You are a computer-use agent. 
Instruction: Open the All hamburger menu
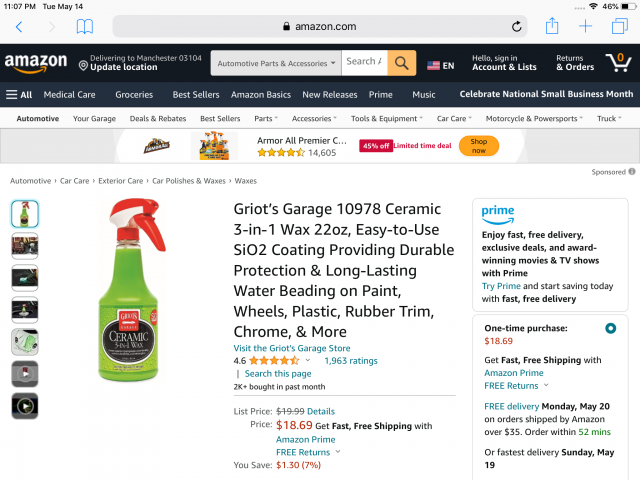pyautogui.click(x=19, y=94)
